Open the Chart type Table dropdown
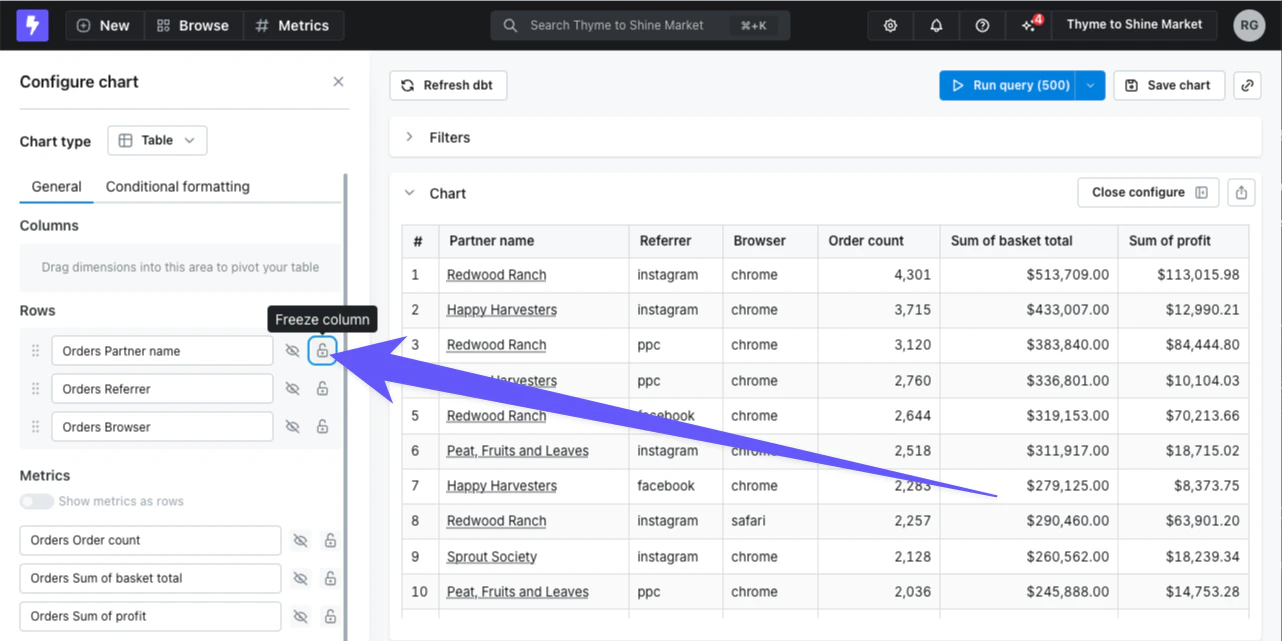1282x641 pixels. (157, 141)
